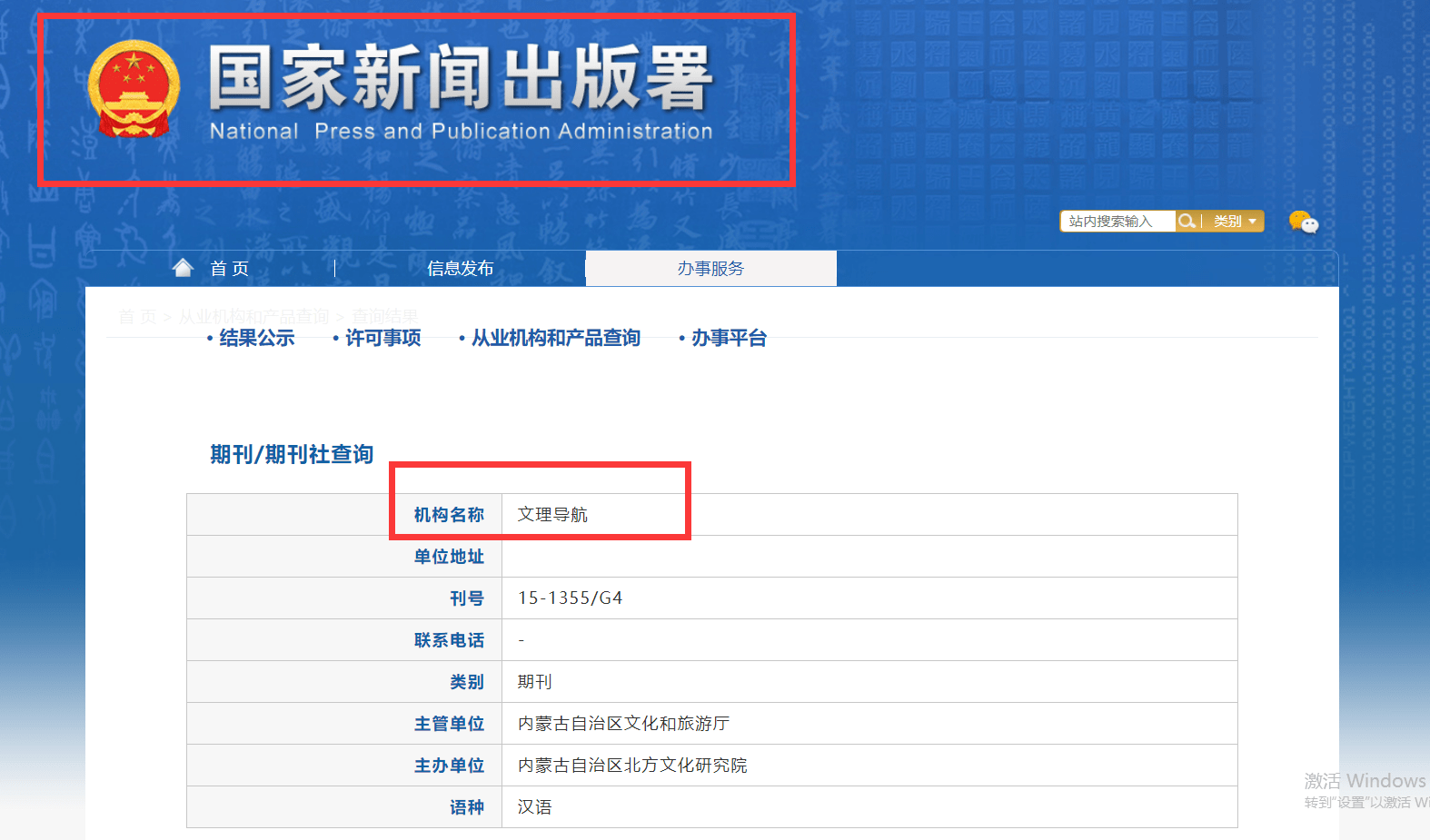Viewport: 1430px width, 840px height.
Task: Select the 期刊 category value
Action: [x=534, y=682]
